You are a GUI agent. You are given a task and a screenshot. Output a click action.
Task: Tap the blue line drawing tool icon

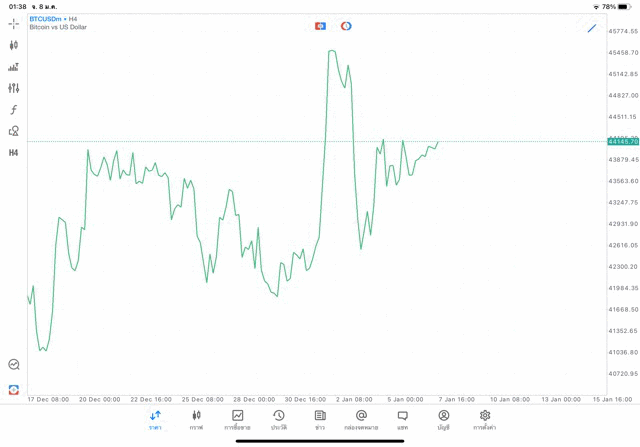coord(592,28)
